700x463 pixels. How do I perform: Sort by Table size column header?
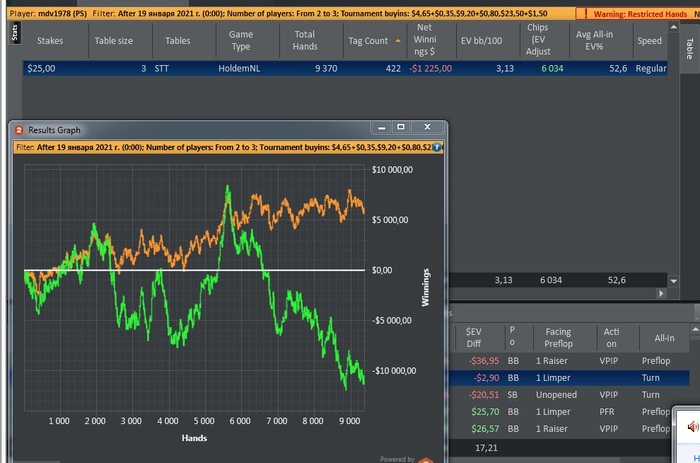pos(113,41)
